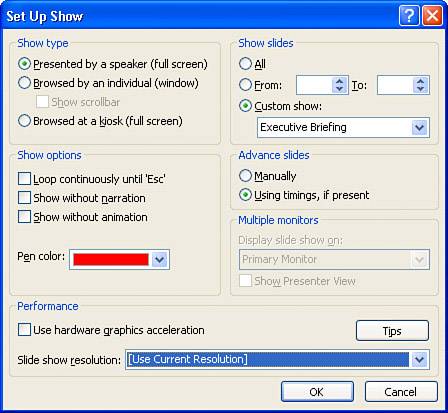Decrease the To slide number spinner
Screen dimensions: 448x413
click(420, 89)
